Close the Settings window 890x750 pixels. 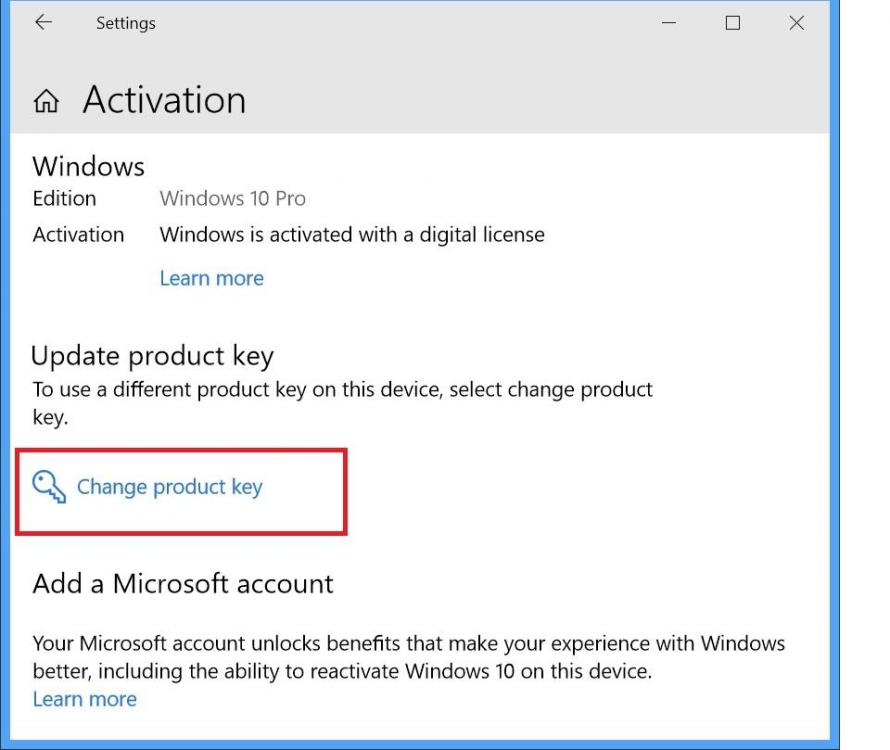point(797,23)
